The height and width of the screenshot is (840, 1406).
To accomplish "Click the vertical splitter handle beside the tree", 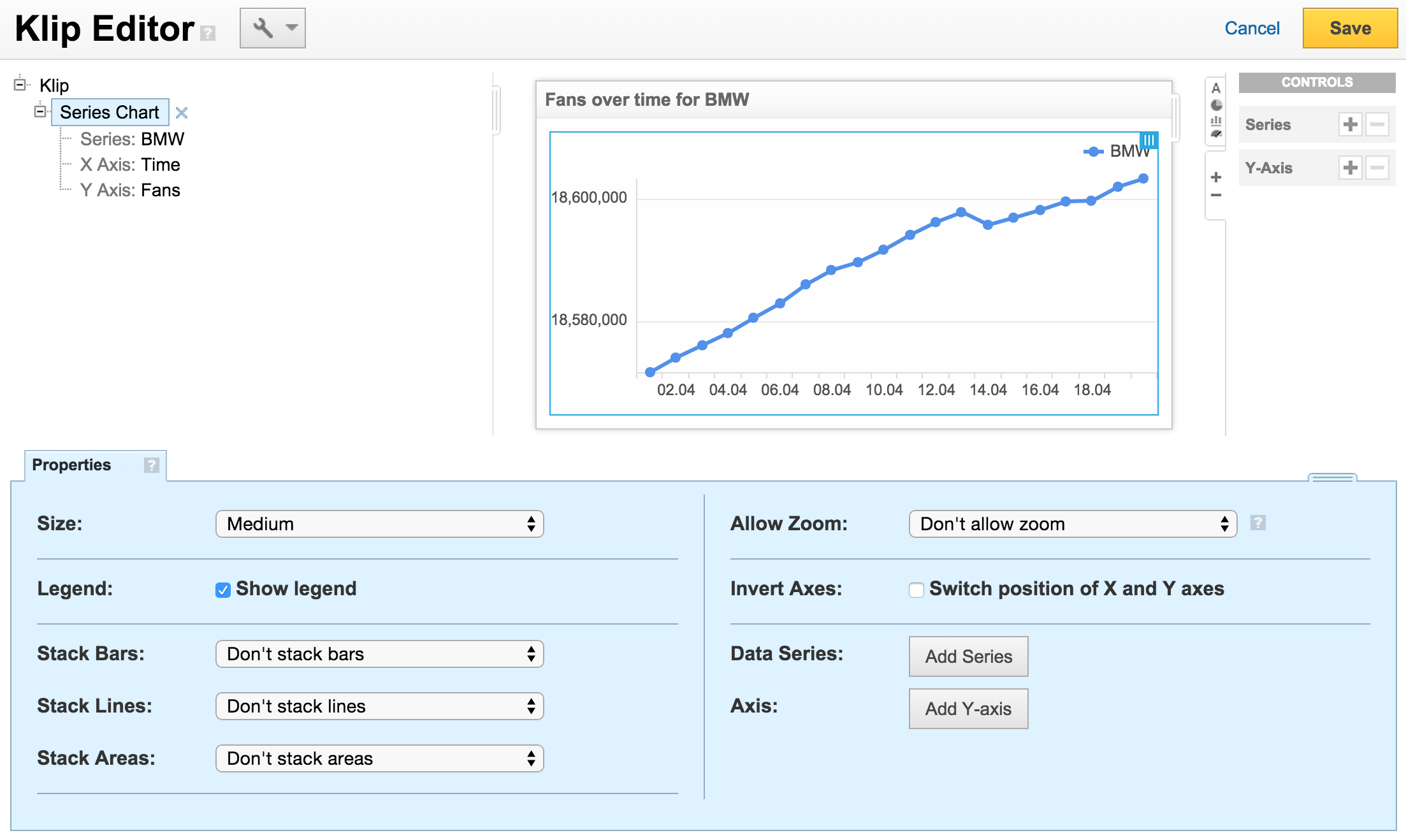I will [x=496, y=110].
